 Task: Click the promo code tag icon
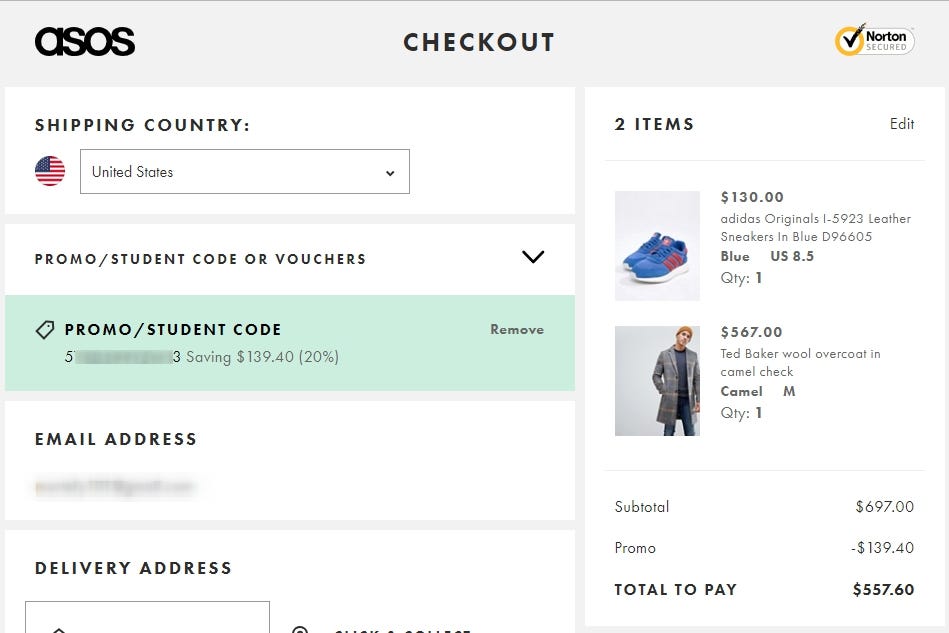coord(44,329)
